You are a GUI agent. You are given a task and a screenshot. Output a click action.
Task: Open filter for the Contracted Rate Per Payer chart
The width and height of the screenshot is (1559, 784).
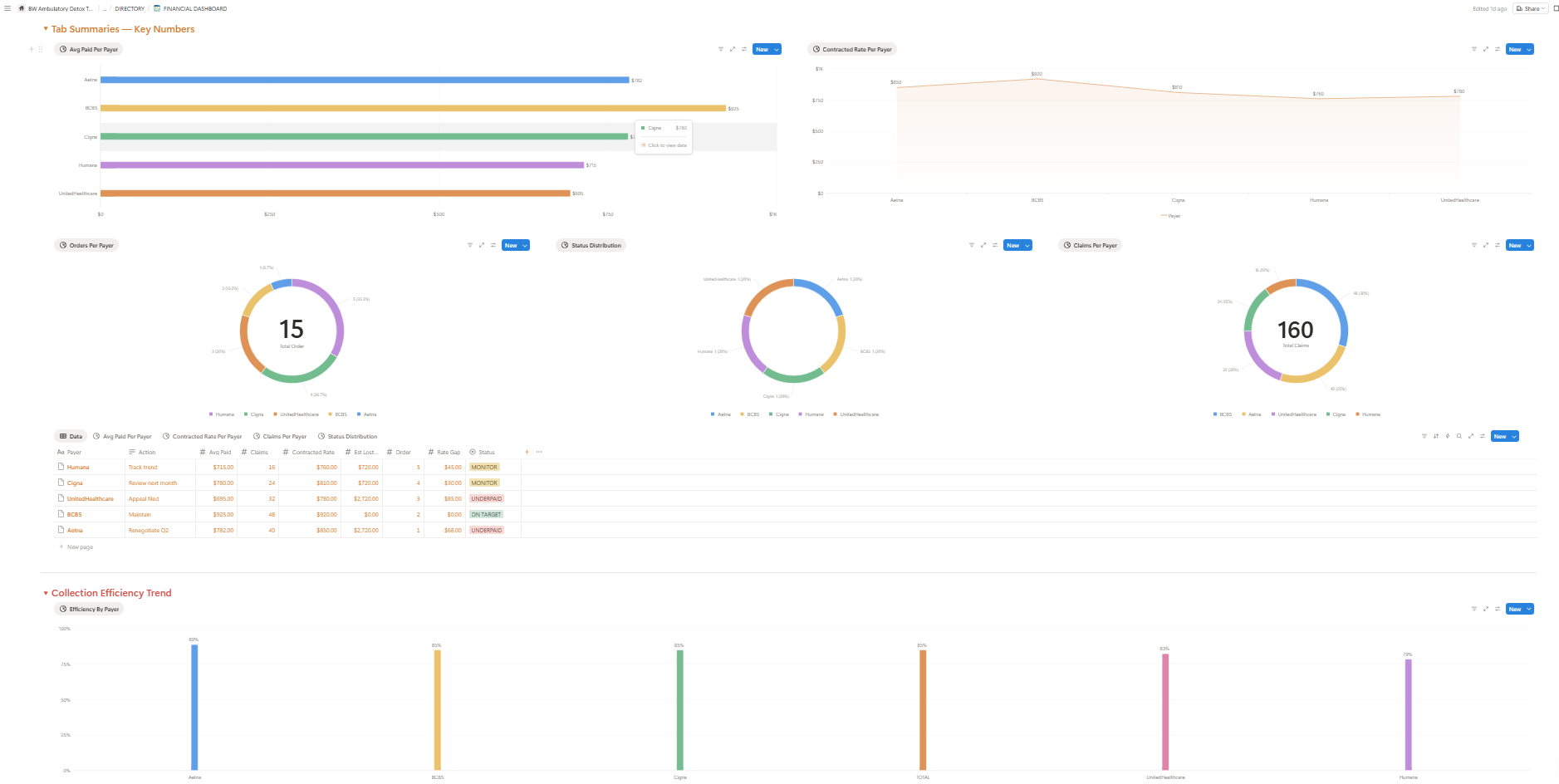click(x=1474, y=49)
